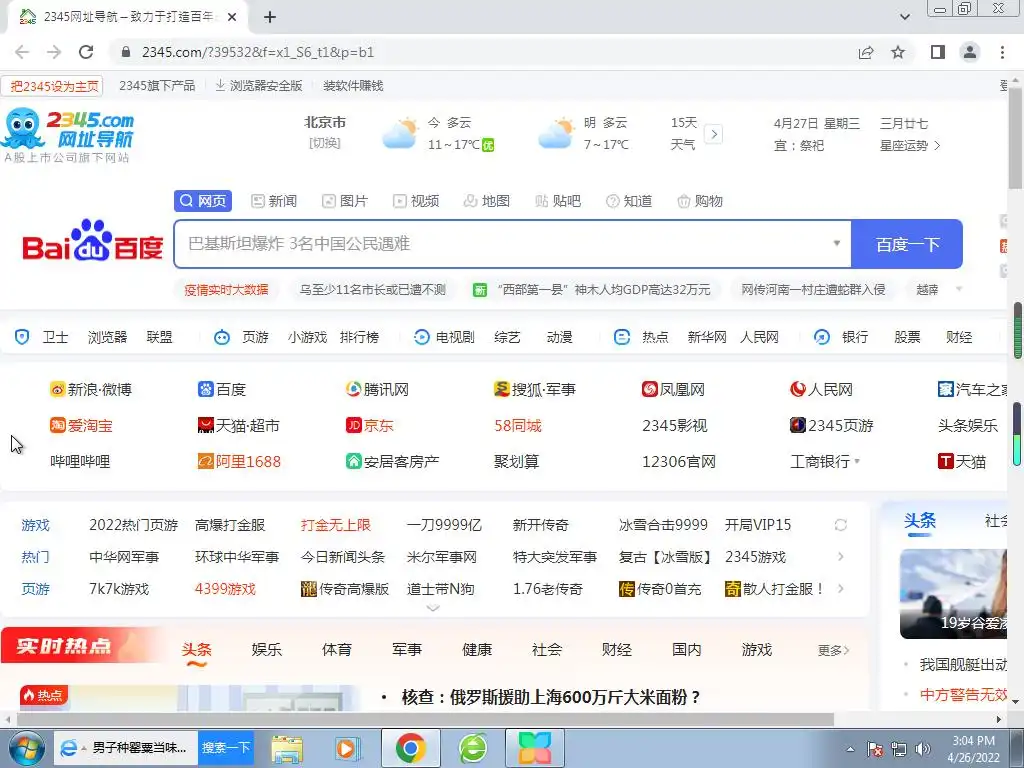The height and width of the screenshot is (768, 1024).
Task: Open Windows Start button
Action: click(x=26, y=748)
